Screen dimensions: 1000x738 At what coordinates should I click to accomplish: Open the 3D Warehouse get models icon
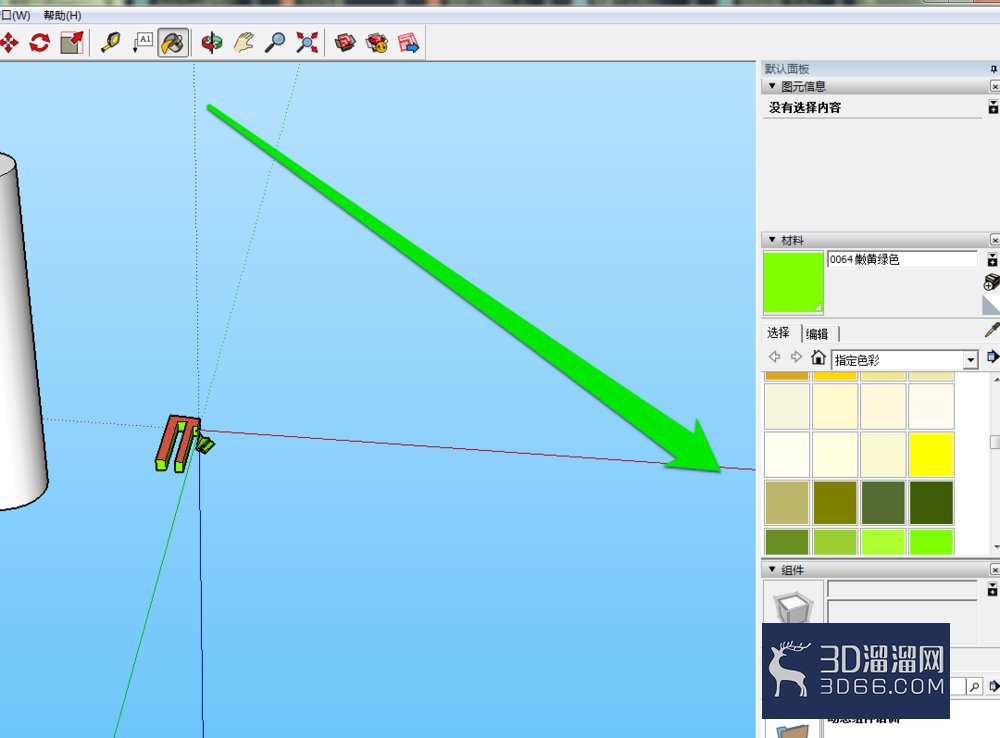pyautogui.click(x=345, y=43)
